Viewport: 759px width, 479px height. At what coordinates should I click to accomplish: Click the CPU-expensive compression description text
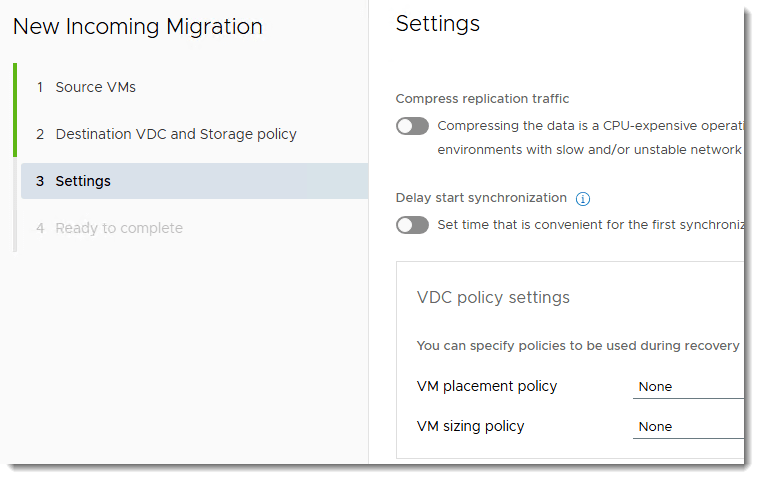(590, 126)
